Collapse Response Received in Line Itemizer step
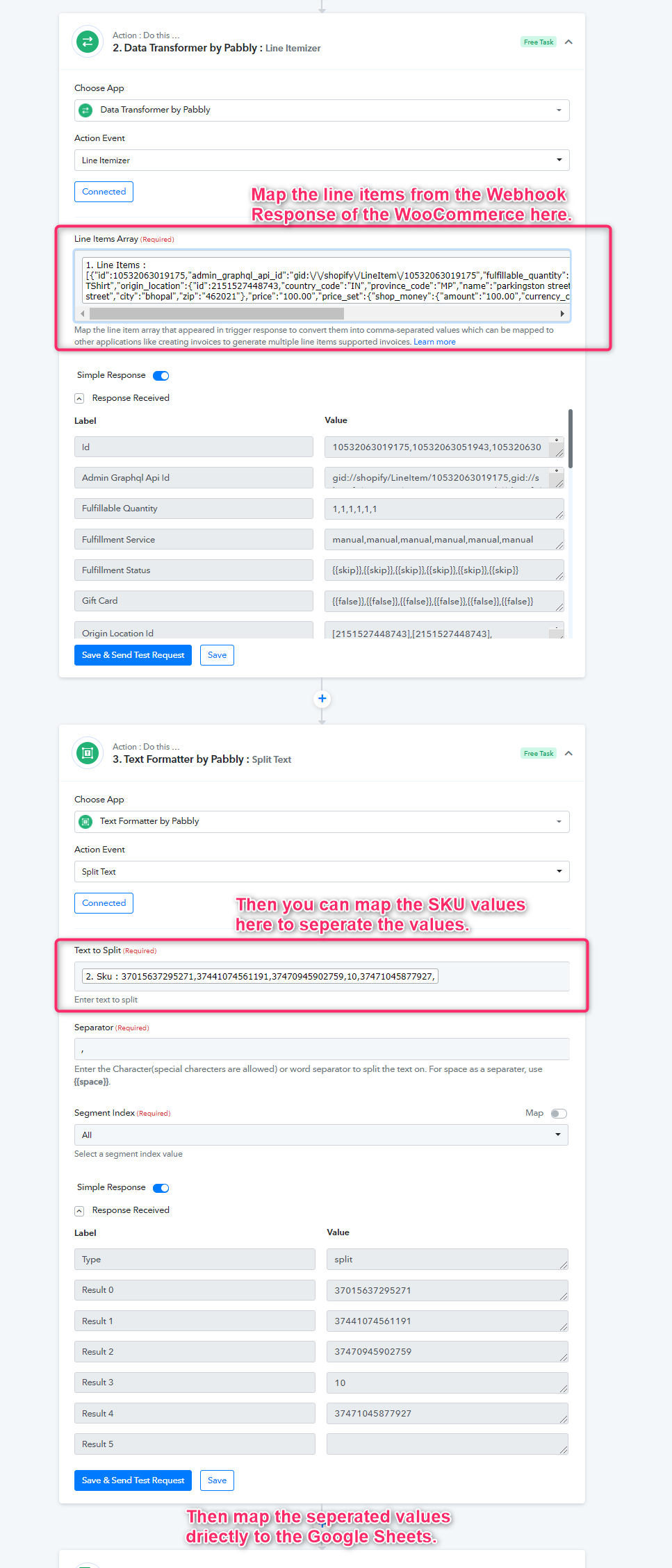 [79, 398]
